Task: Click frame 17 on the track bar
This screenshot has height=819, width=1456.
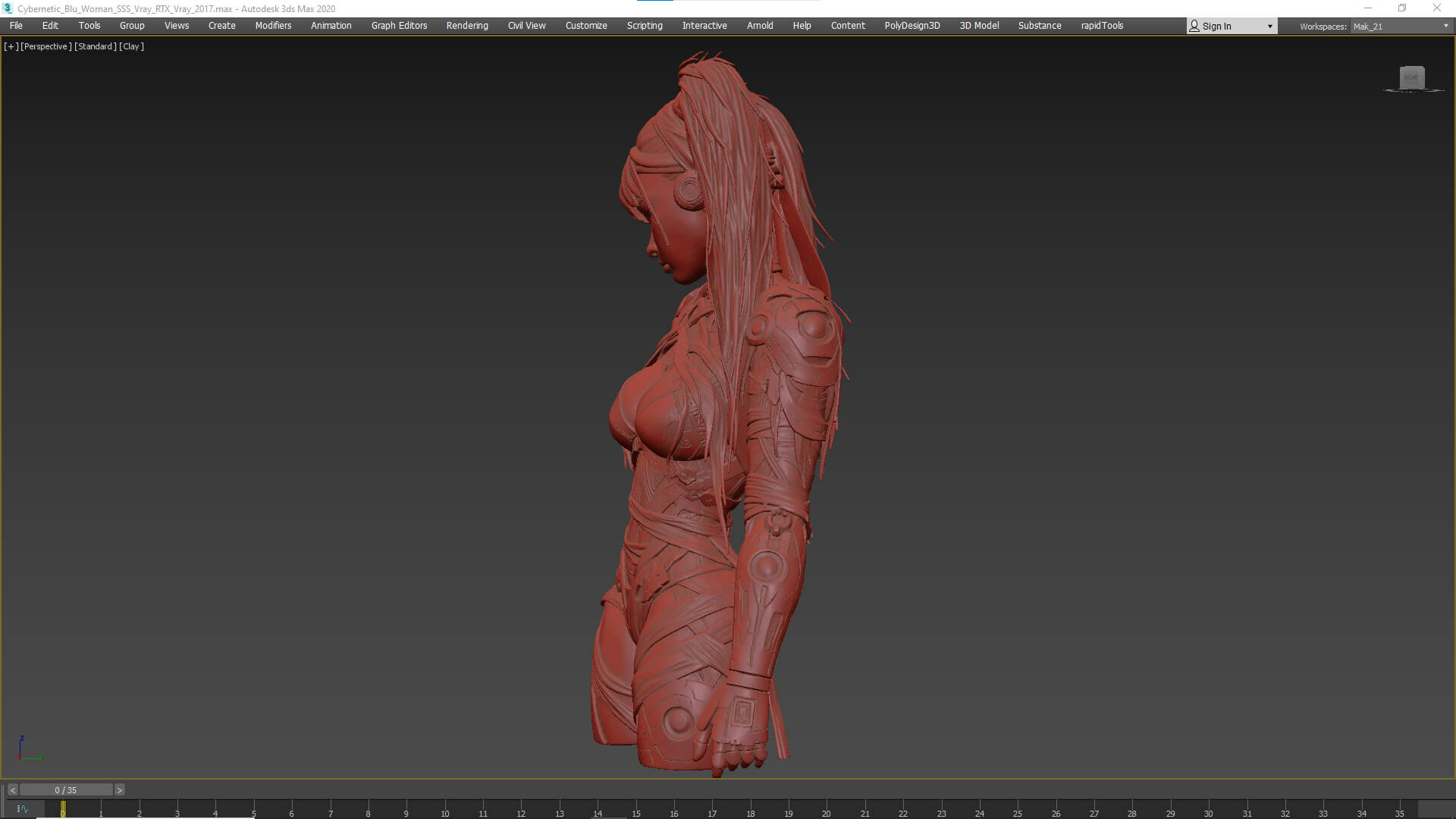Action: (712, 813)
